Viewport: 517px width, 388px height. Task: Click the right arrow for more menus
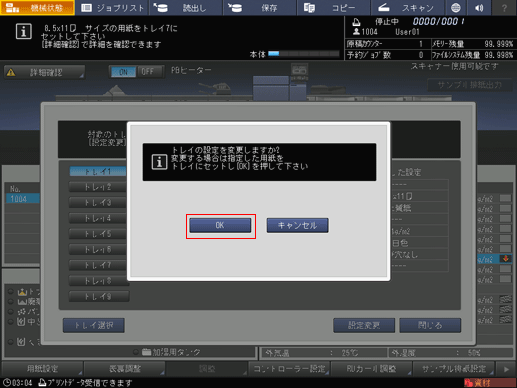[x=506, y=369]
